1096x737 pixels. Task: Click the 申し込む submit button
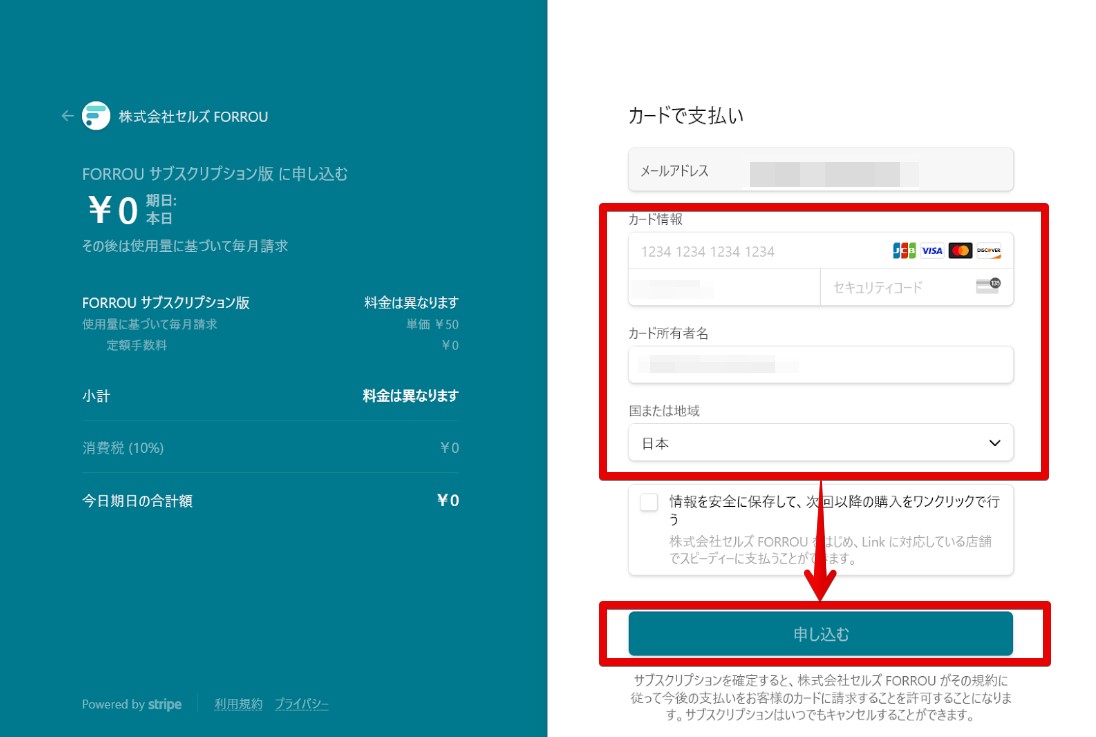[821, 634]
